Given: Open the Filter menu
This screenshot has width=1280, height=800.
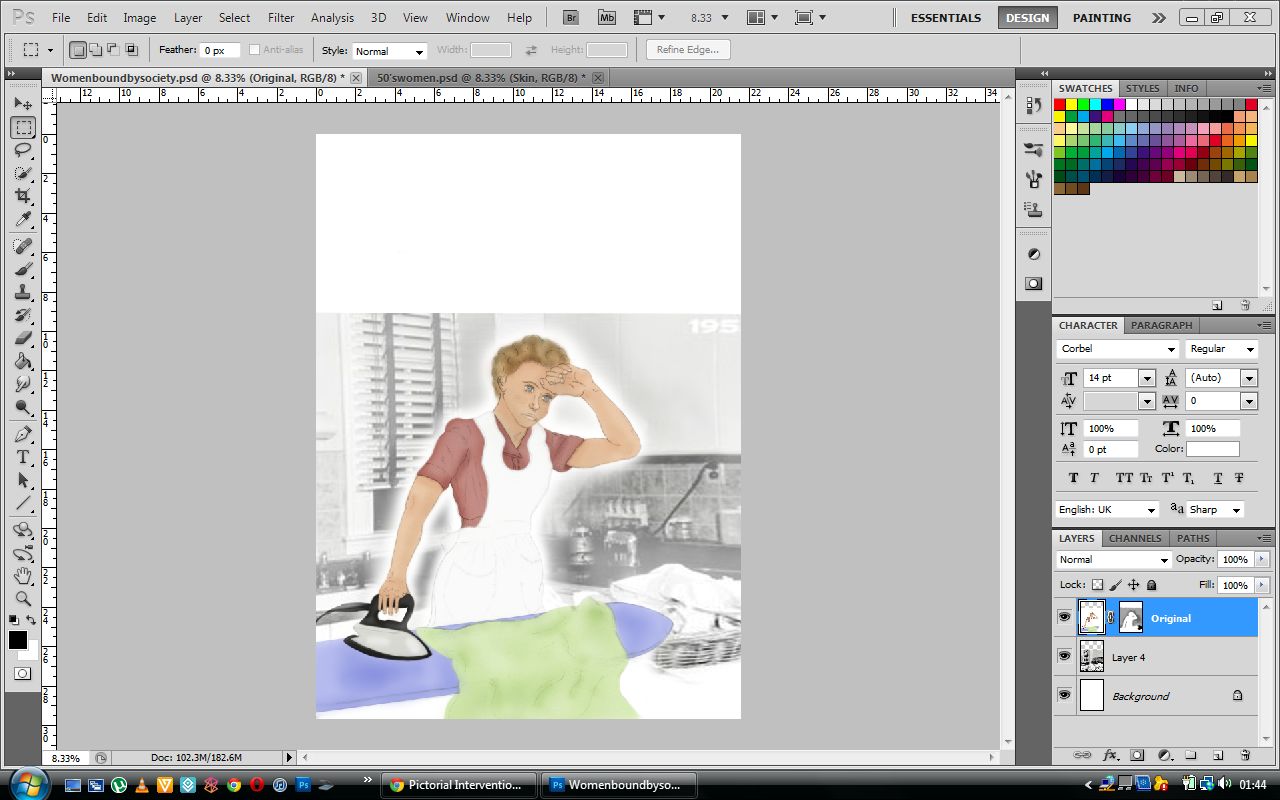Looking at the screenshot, I should [281, 18].
